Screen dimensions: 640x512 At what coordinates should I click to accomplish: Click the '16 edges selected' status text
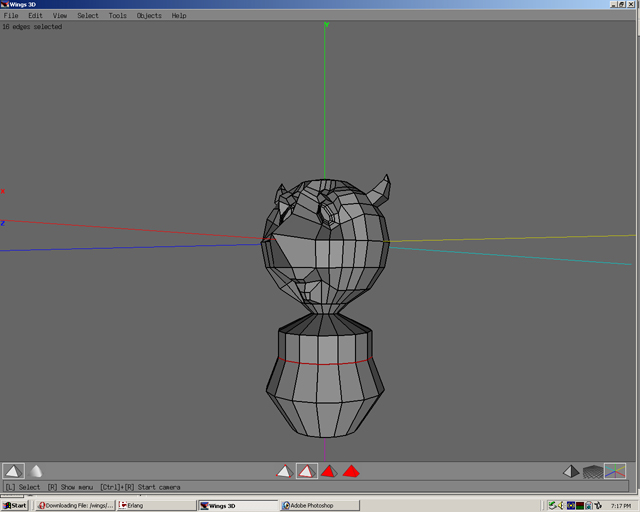click(x=32, y=27)
